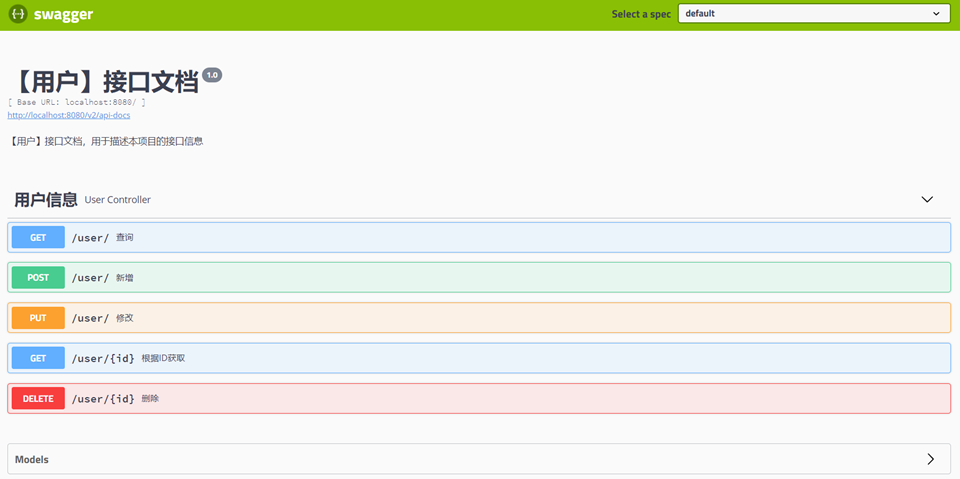Click the red DELETE method badge
This screenshot has width=960, height=479.
(x=38, y=399)
